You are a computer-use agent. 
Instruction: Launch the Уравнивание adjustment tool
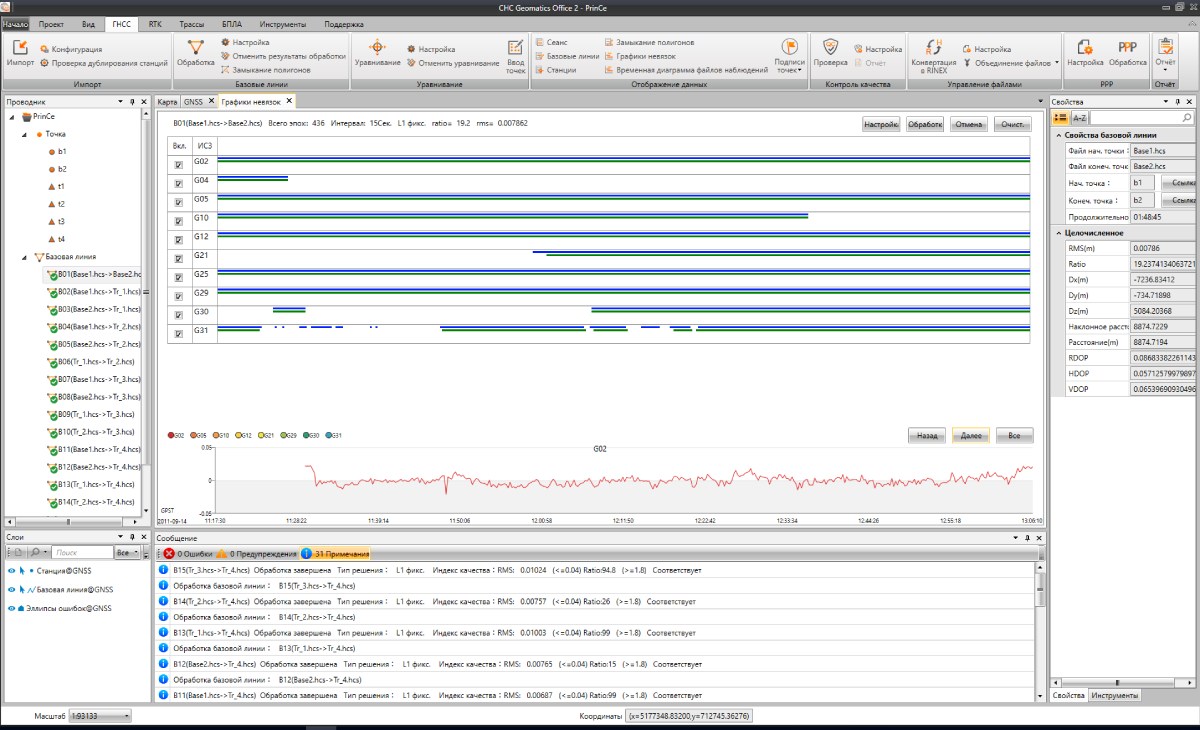tap(377, 49)
